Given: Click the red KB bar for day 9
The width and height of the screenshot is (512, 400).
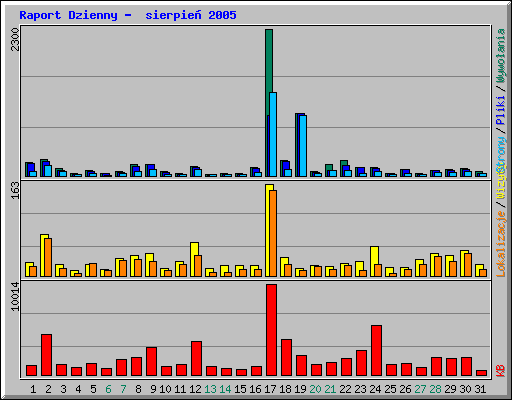Looking at the screenshot, I should [x=151, y=361].
